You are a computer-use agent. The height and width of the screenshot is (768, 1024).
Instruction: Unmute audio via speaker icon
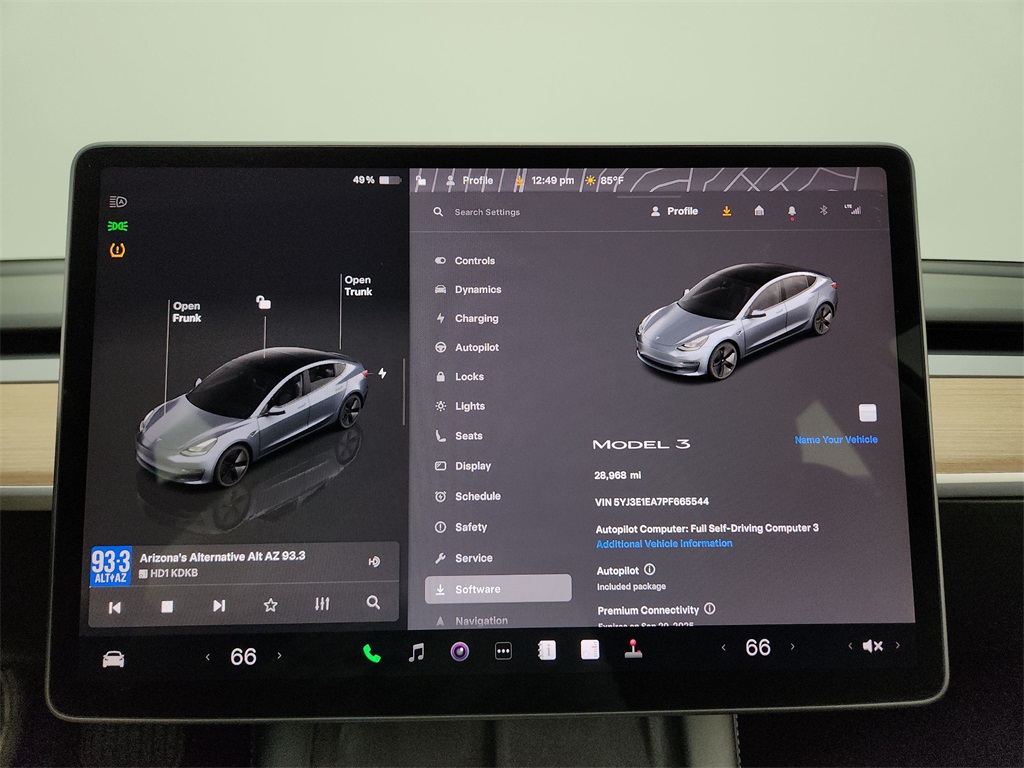[x=872, y=646]
